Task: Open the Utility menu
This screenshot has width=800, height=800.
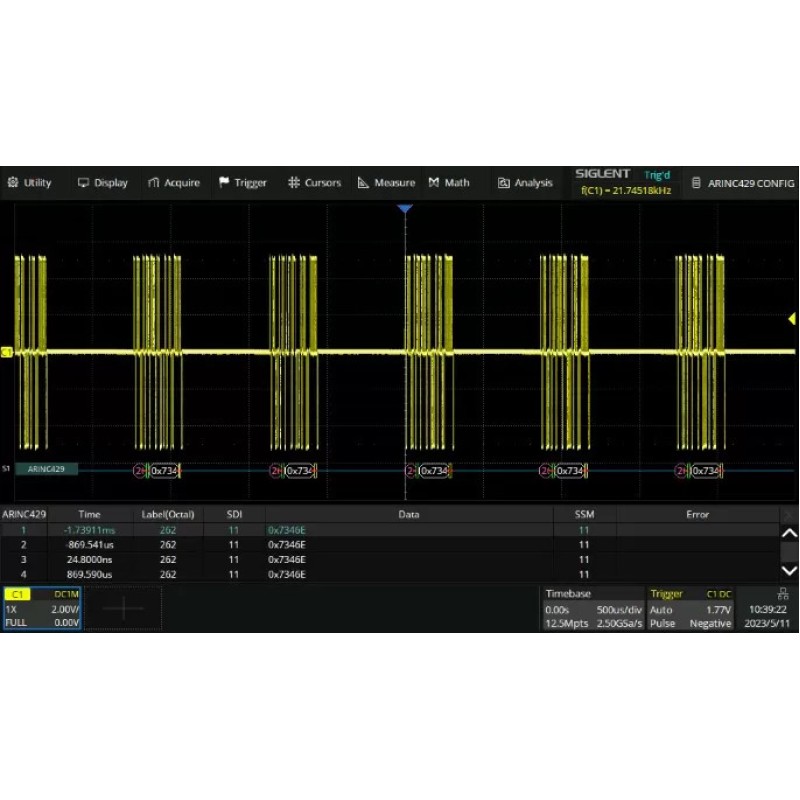Action: coord(29,183)
